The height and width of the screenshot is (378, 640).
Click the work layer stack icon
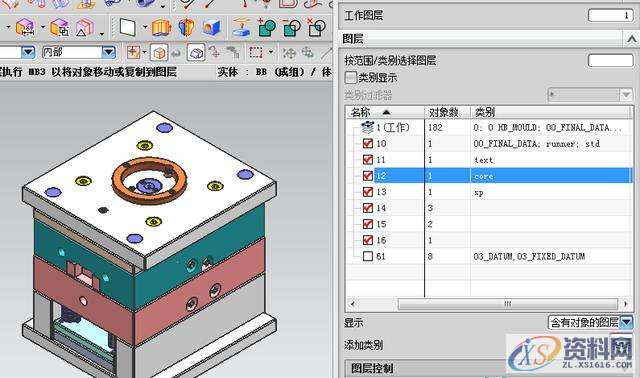[x=367, y=127]
